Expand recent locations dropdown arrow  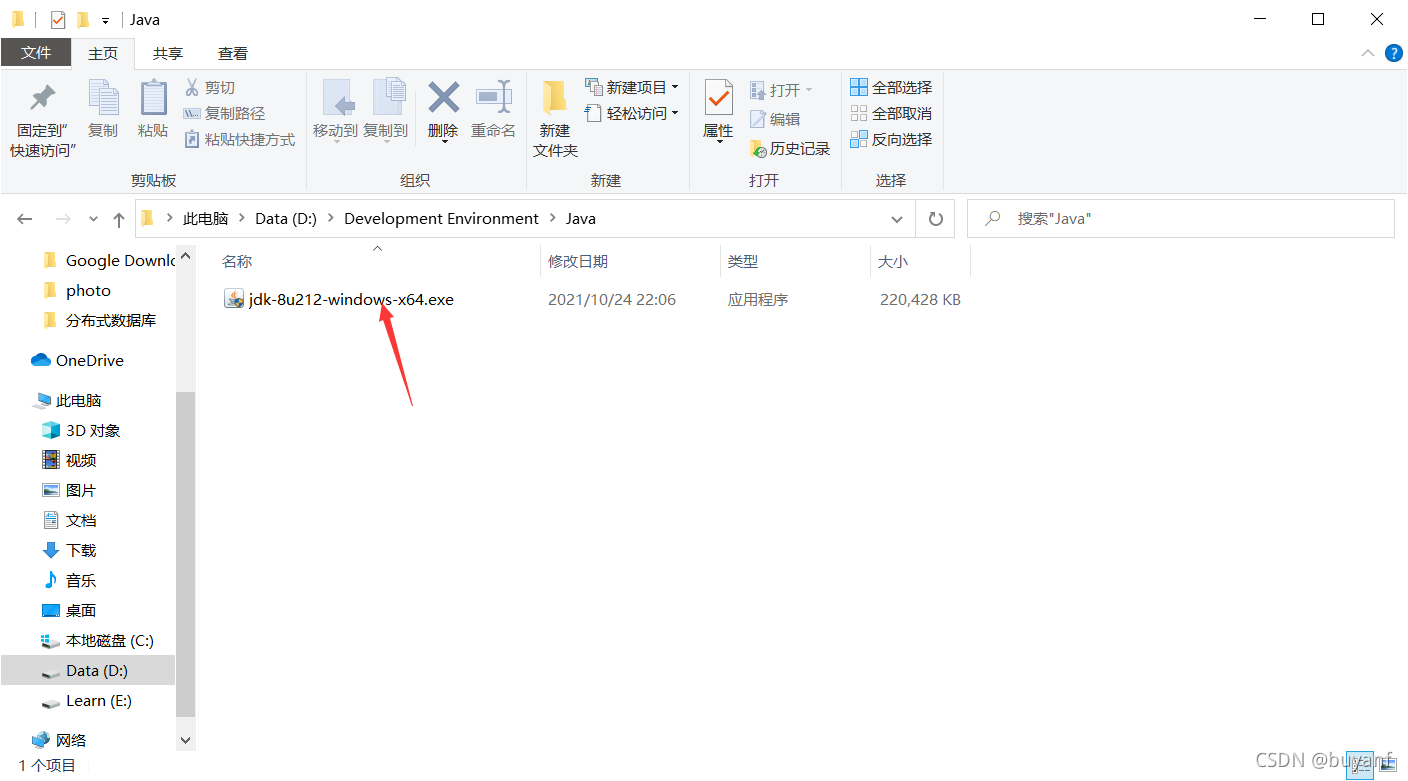(94, 218)
